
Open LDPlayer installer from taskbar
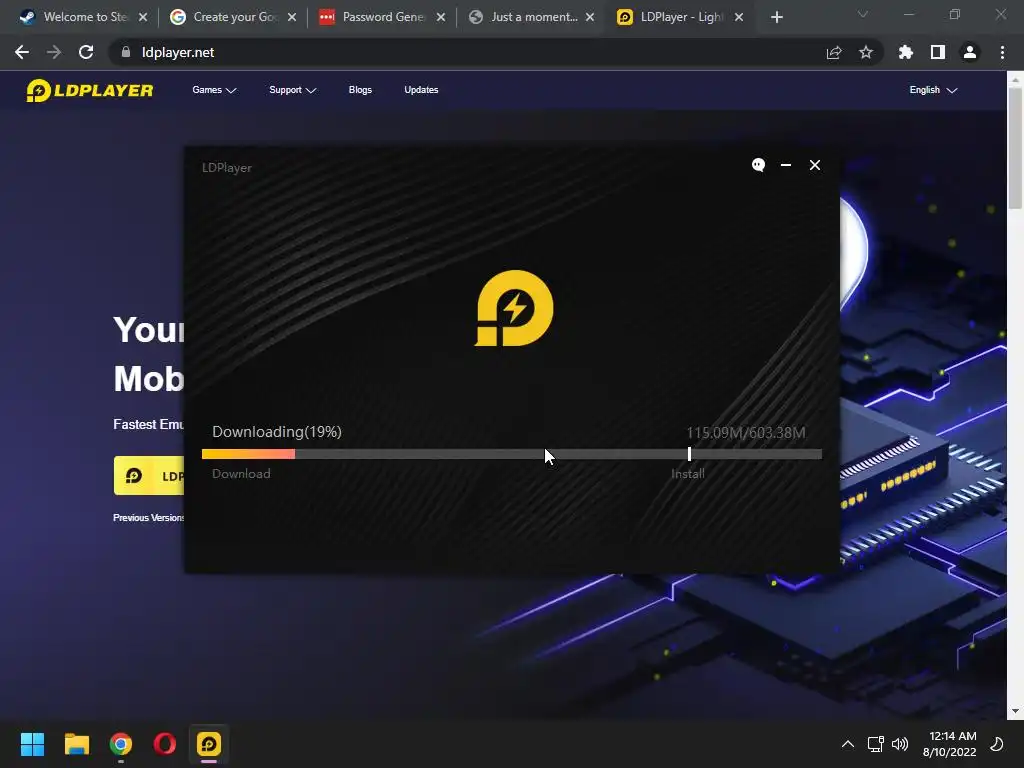[209, 744]
